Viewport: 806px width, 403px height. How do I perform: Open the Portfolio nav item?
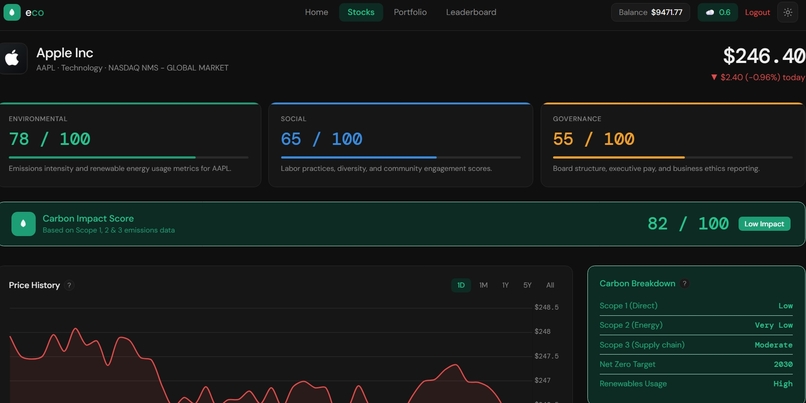pos(410,12)
